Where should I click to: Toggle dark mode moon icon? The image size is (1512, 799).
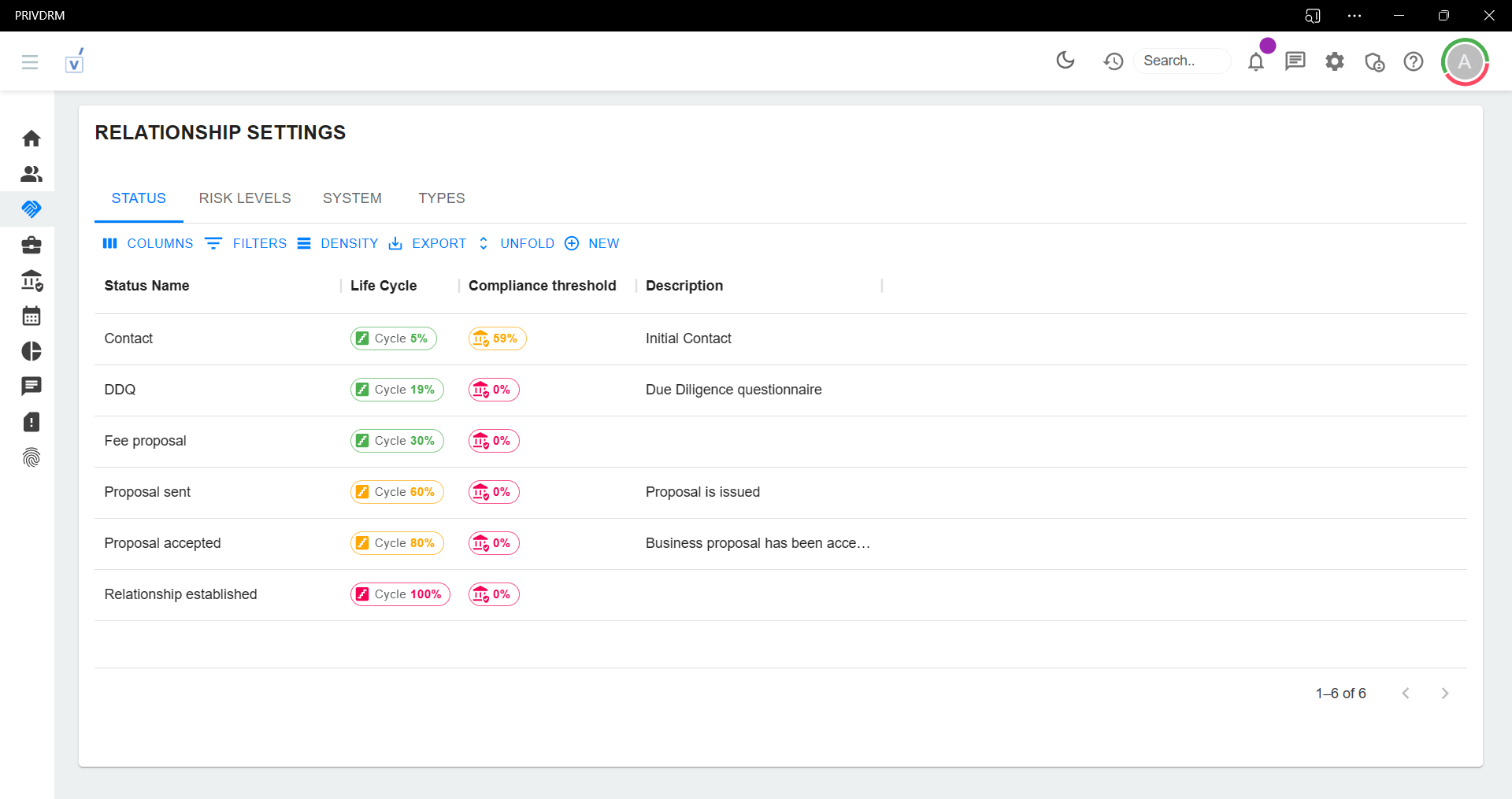[1065, 61]
